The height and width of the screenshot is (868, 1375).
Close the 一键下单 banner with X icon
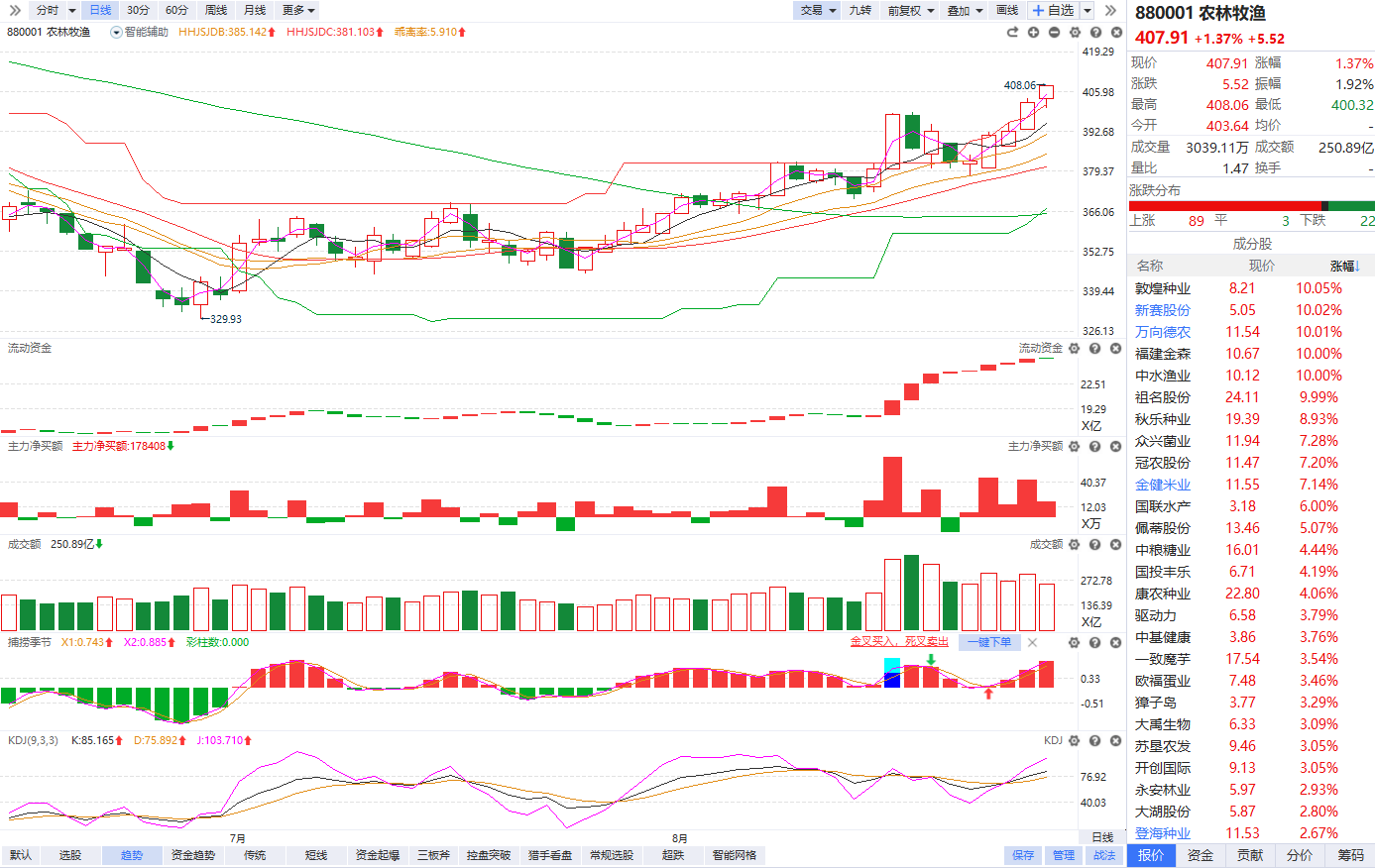(x=1032, y=642)
